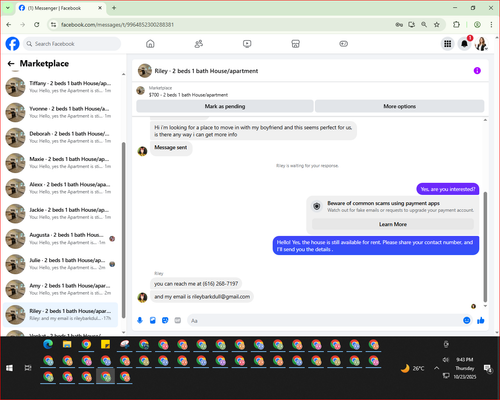Send a thumbs-up like
This screenshot has height=400, width=500.
pyautogui.click(x=481, y=320)
